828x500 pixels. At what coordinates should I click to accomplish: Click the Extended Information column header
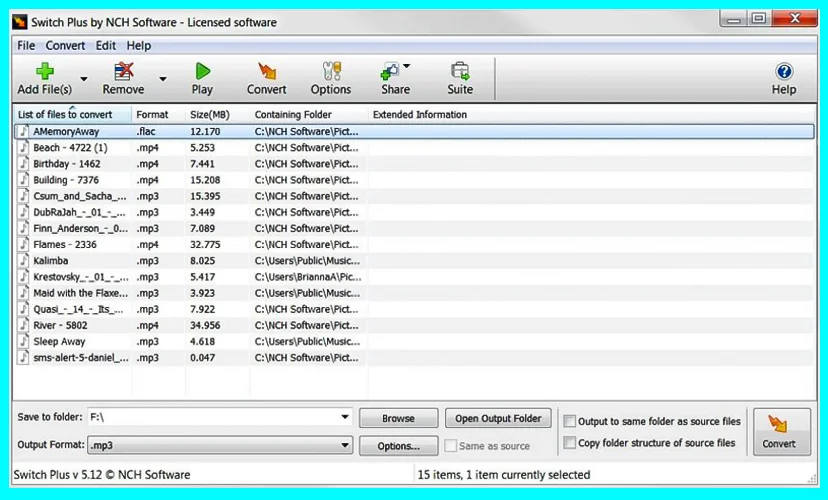(x=420, y=115)
